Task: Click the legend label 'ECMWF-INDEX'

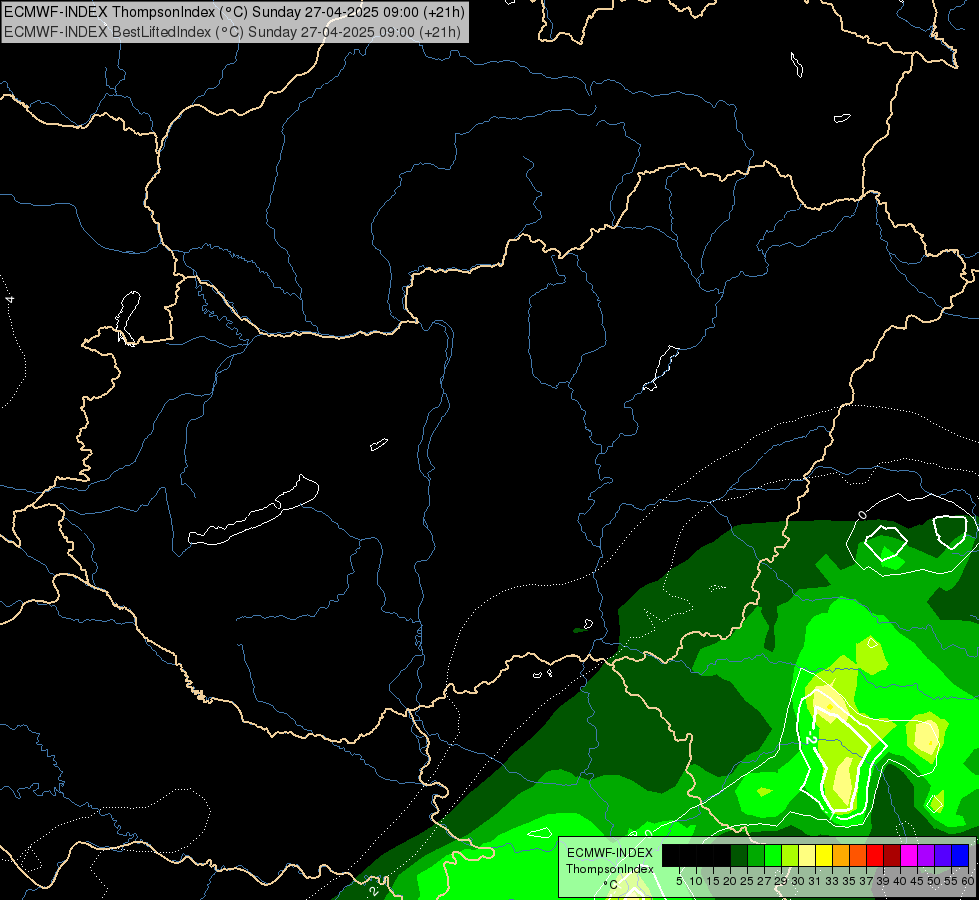Action: (x=610, y=853)
